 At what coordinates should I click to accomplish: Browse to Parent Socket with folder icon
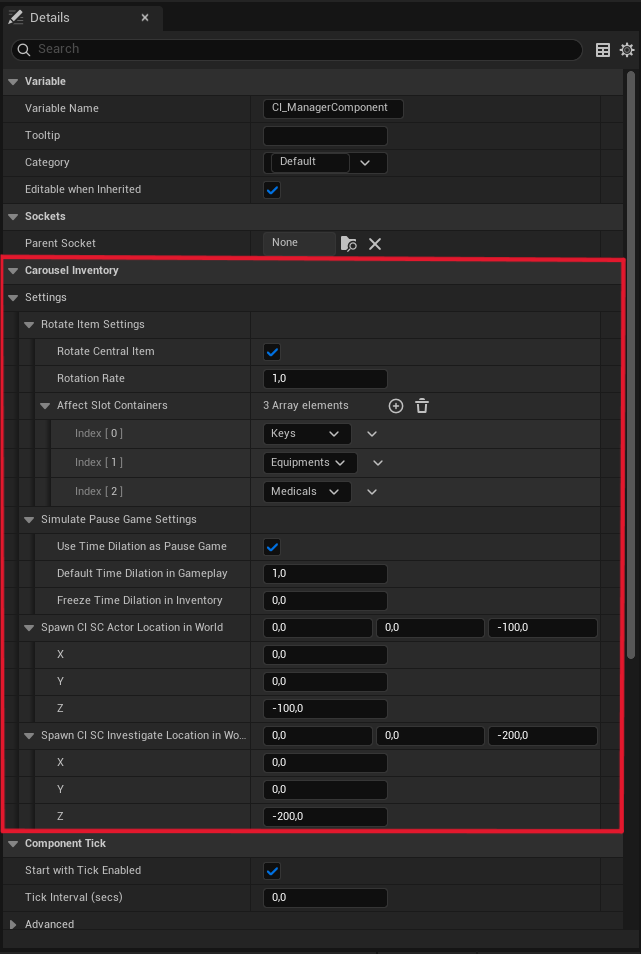348,244
